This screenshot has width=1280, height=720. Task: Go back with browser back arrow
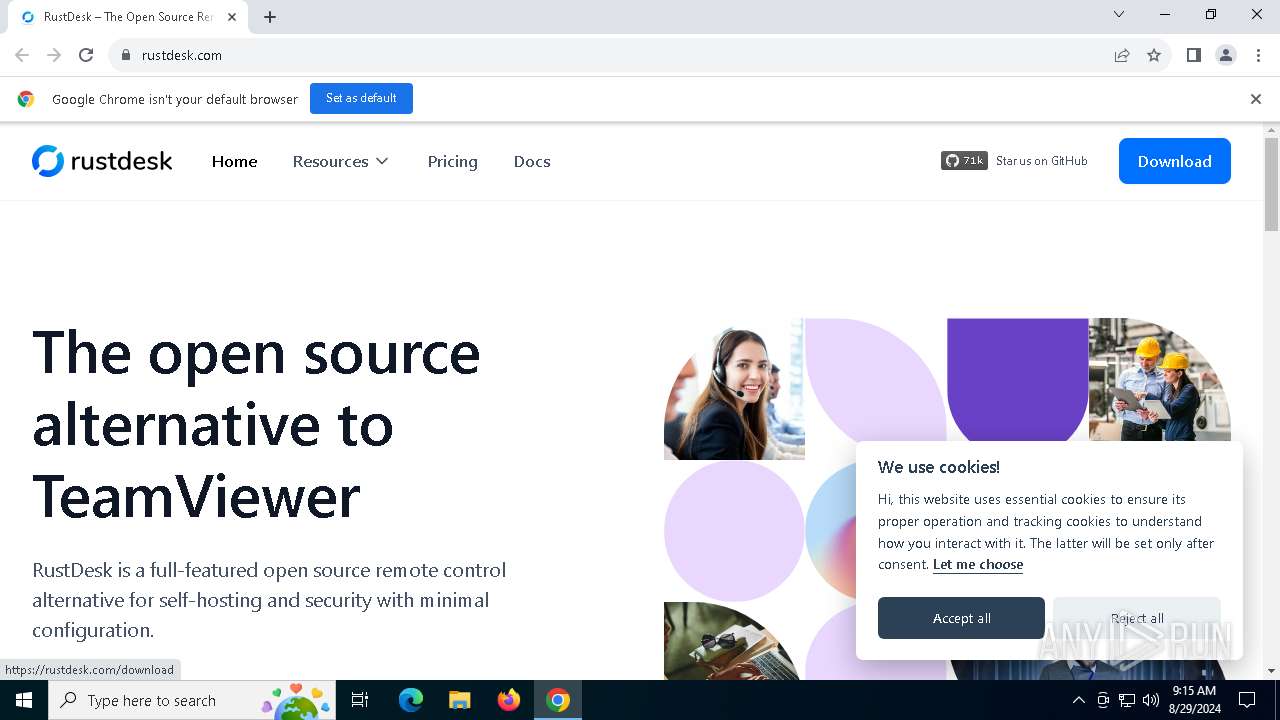point(22,55)
